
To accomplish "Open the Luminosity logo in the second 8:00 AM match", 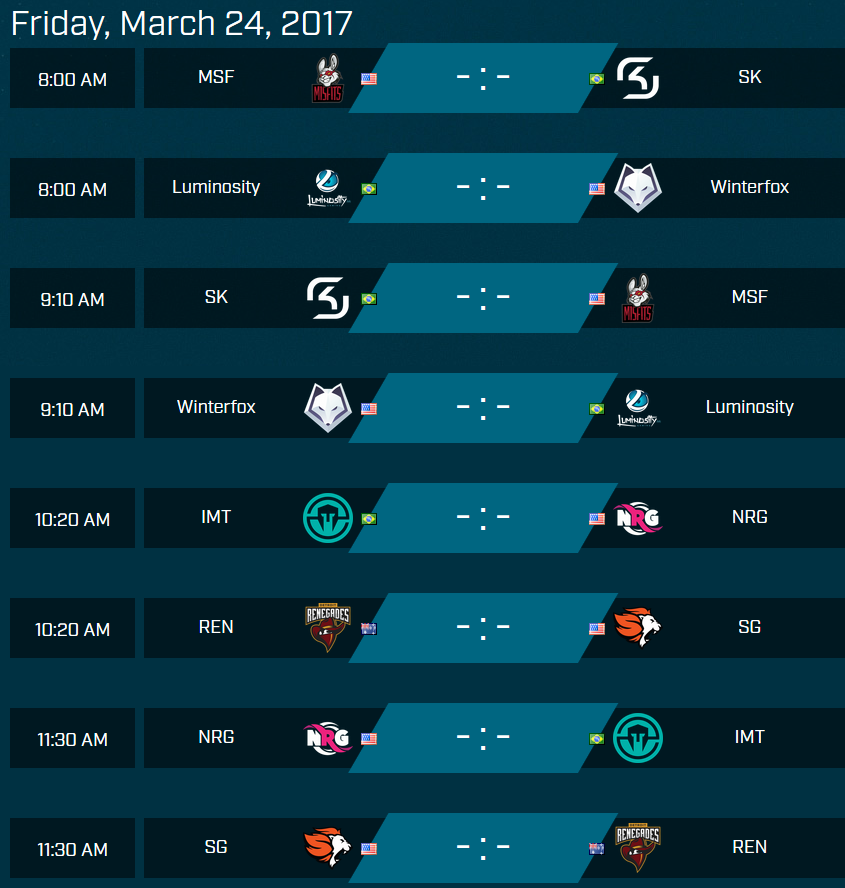I will coord(328,189).
